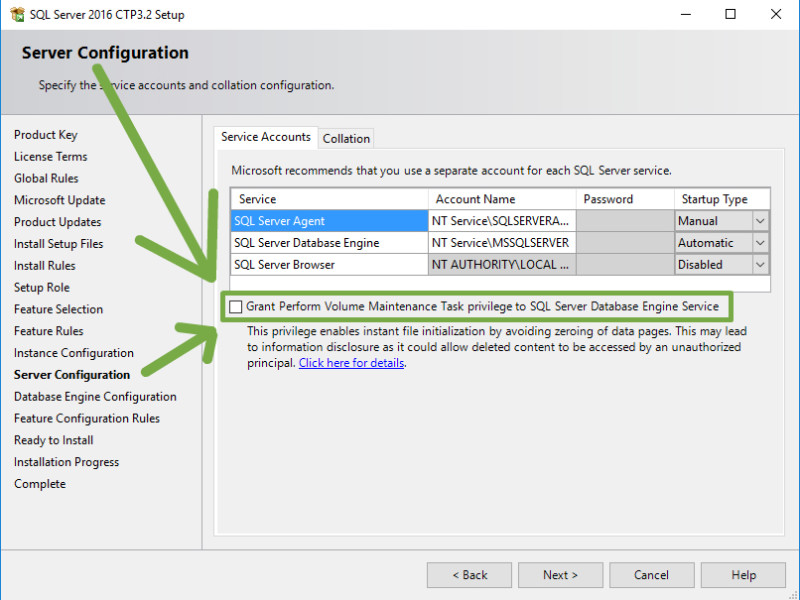Edit account name NT Service\MSSQLSERVER
This screenshot has height=600, width=800.
point(502,243)
